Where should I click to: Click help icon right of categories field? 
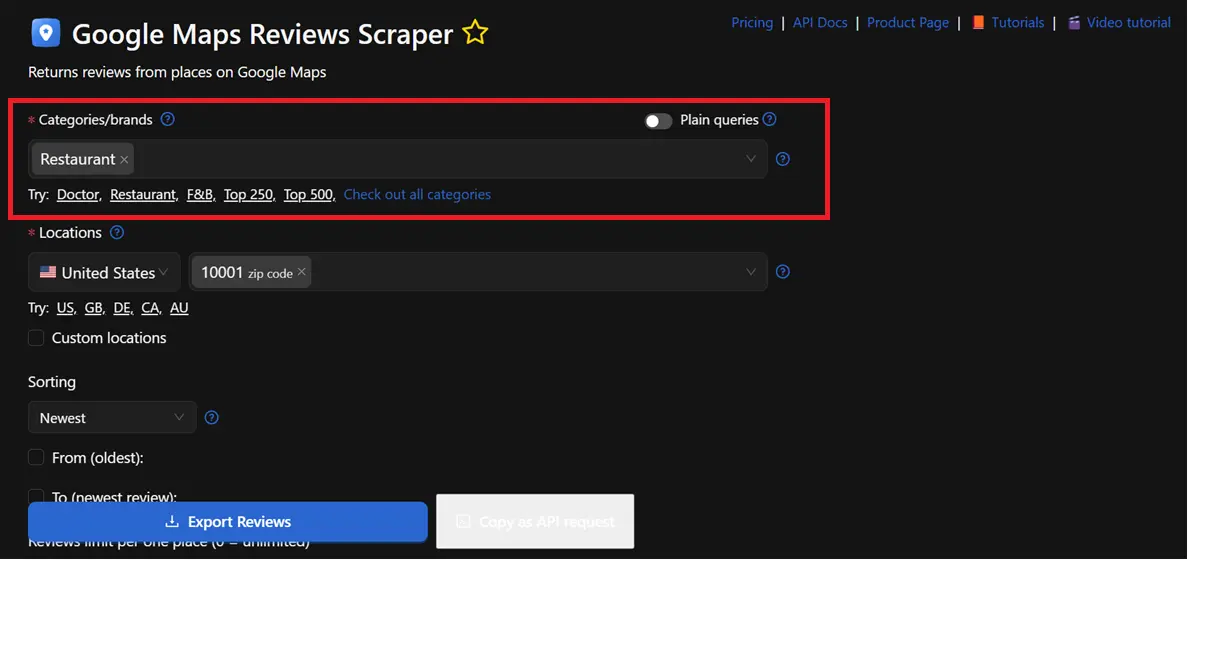[783, 159]
